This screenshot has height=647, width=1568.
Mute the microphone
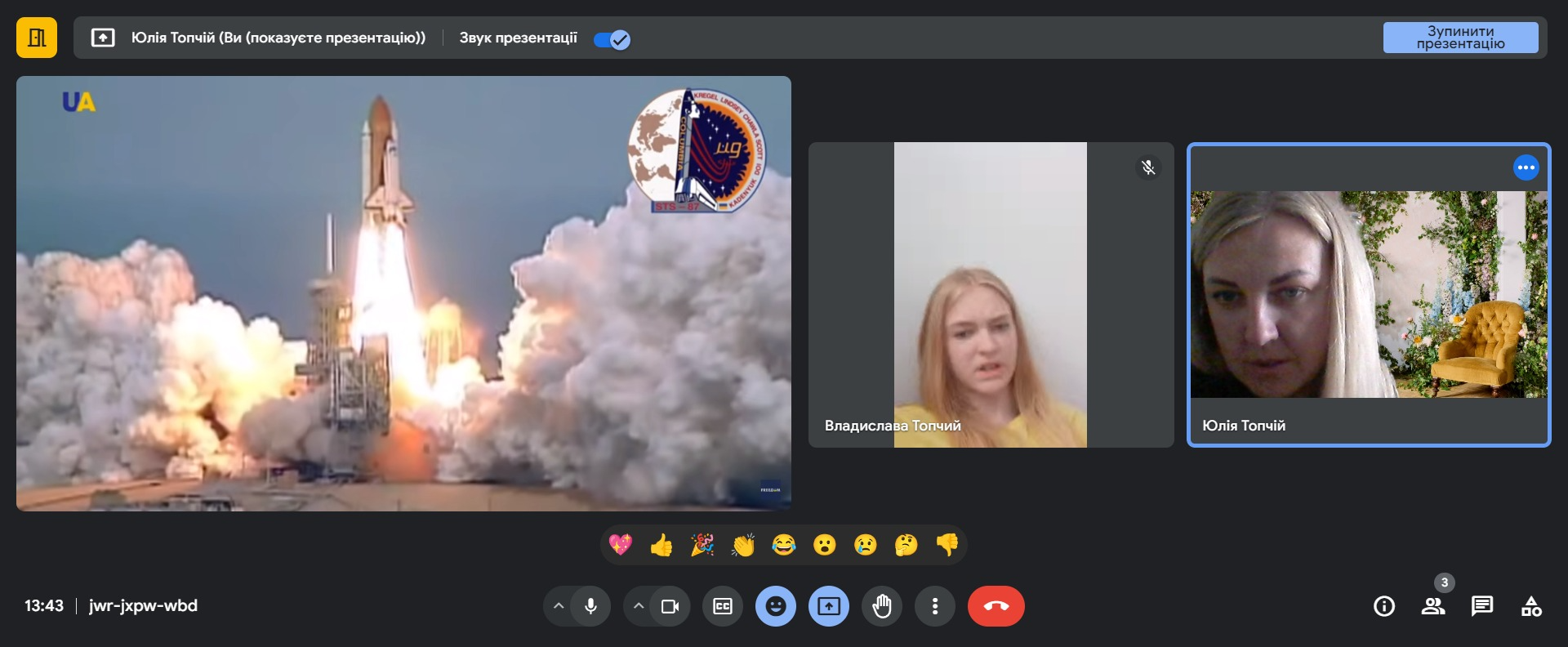[x=590, y=606]
